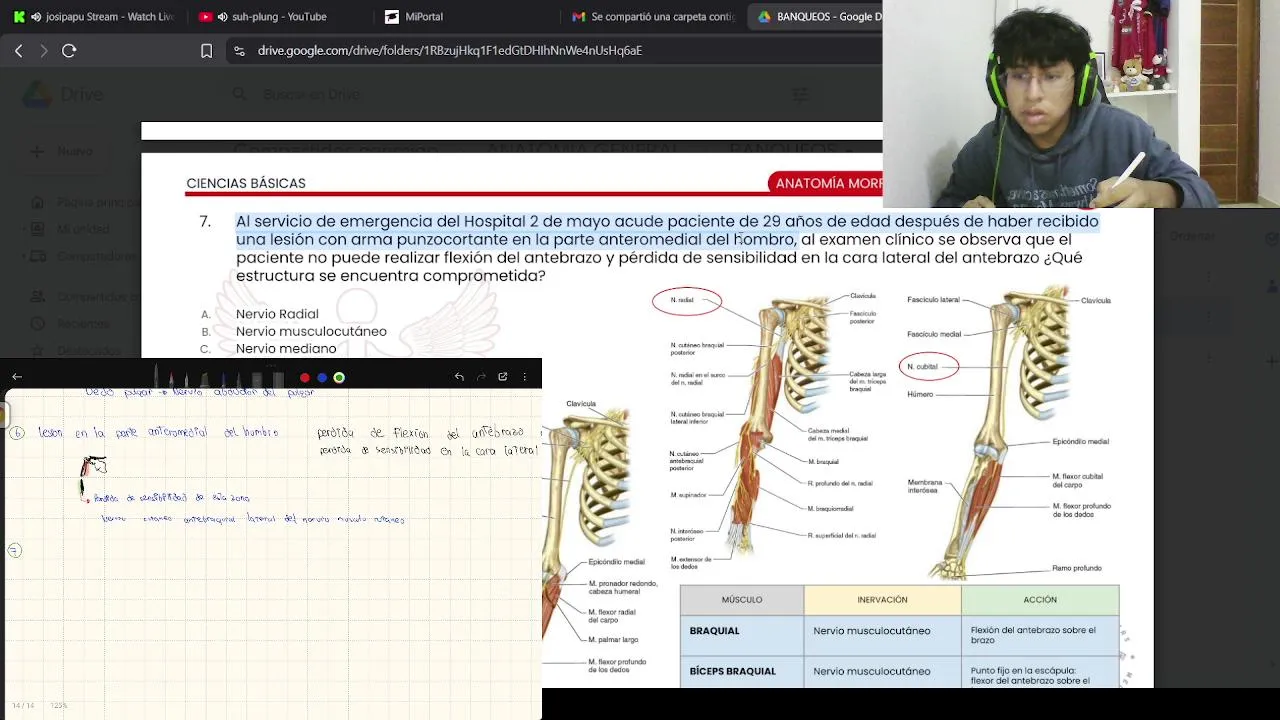Switch to the josipapu Stream tab
1280x720 pixels.
pyautogui.click(x=96, y=17)
